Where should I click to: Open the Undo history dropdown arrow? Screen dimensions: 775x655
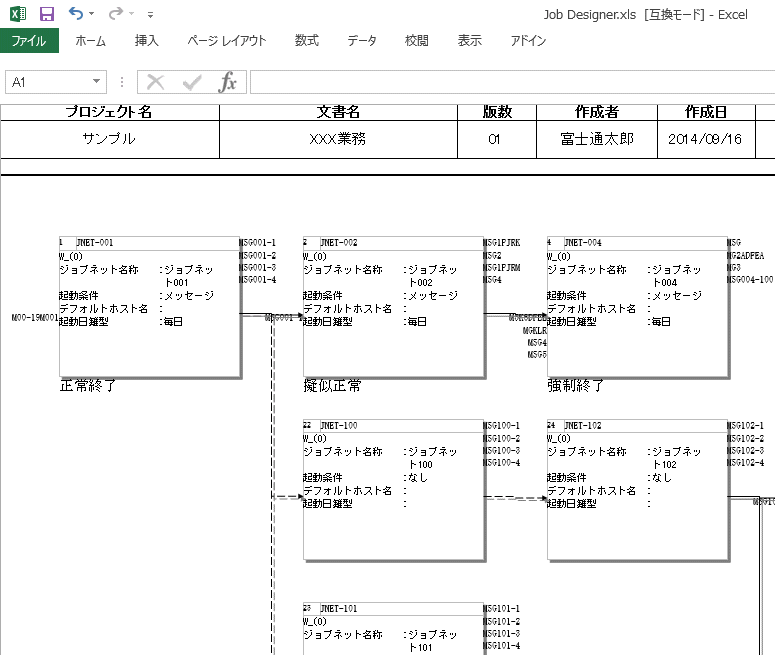pyautogui.click(x=92, y=15)
